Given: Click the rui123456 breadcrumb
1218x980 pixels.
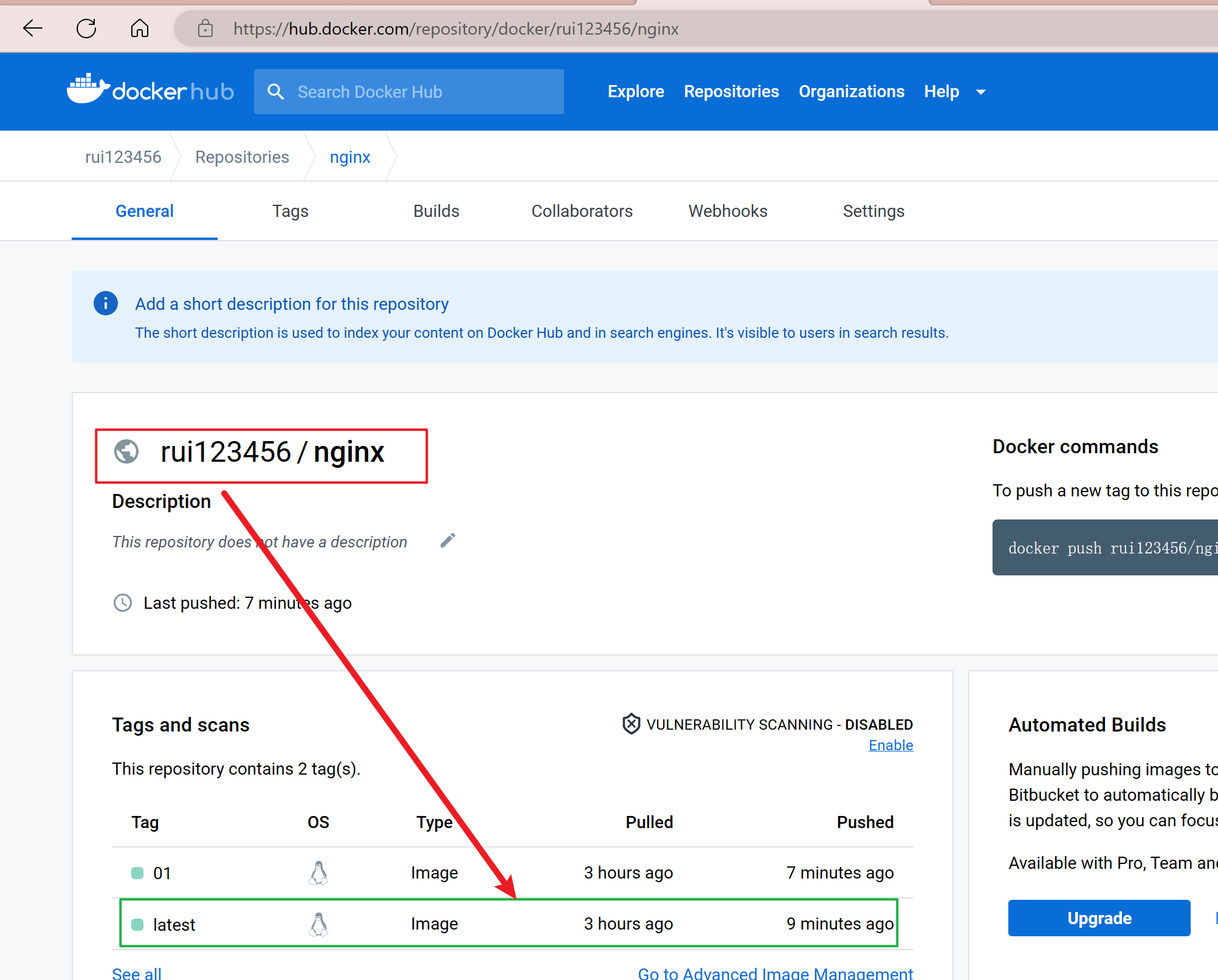Looking at the screenshot, I should tap(123, 157).
